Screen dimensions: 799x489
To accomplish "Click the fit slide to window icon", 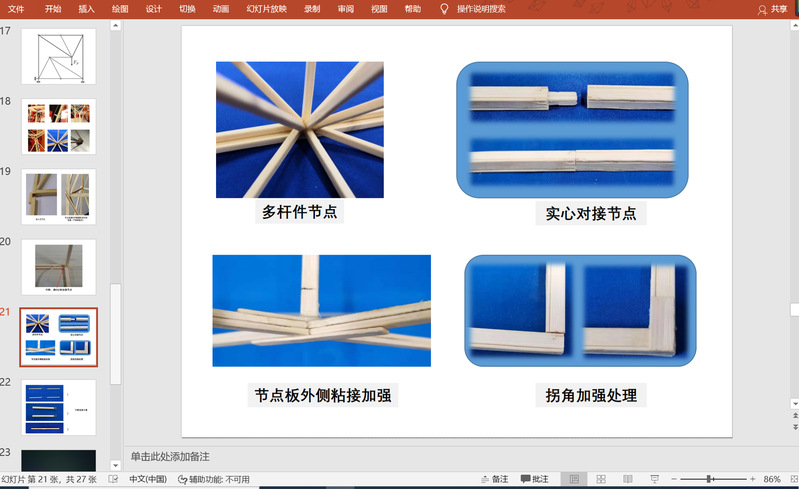I will pos(794,480).
